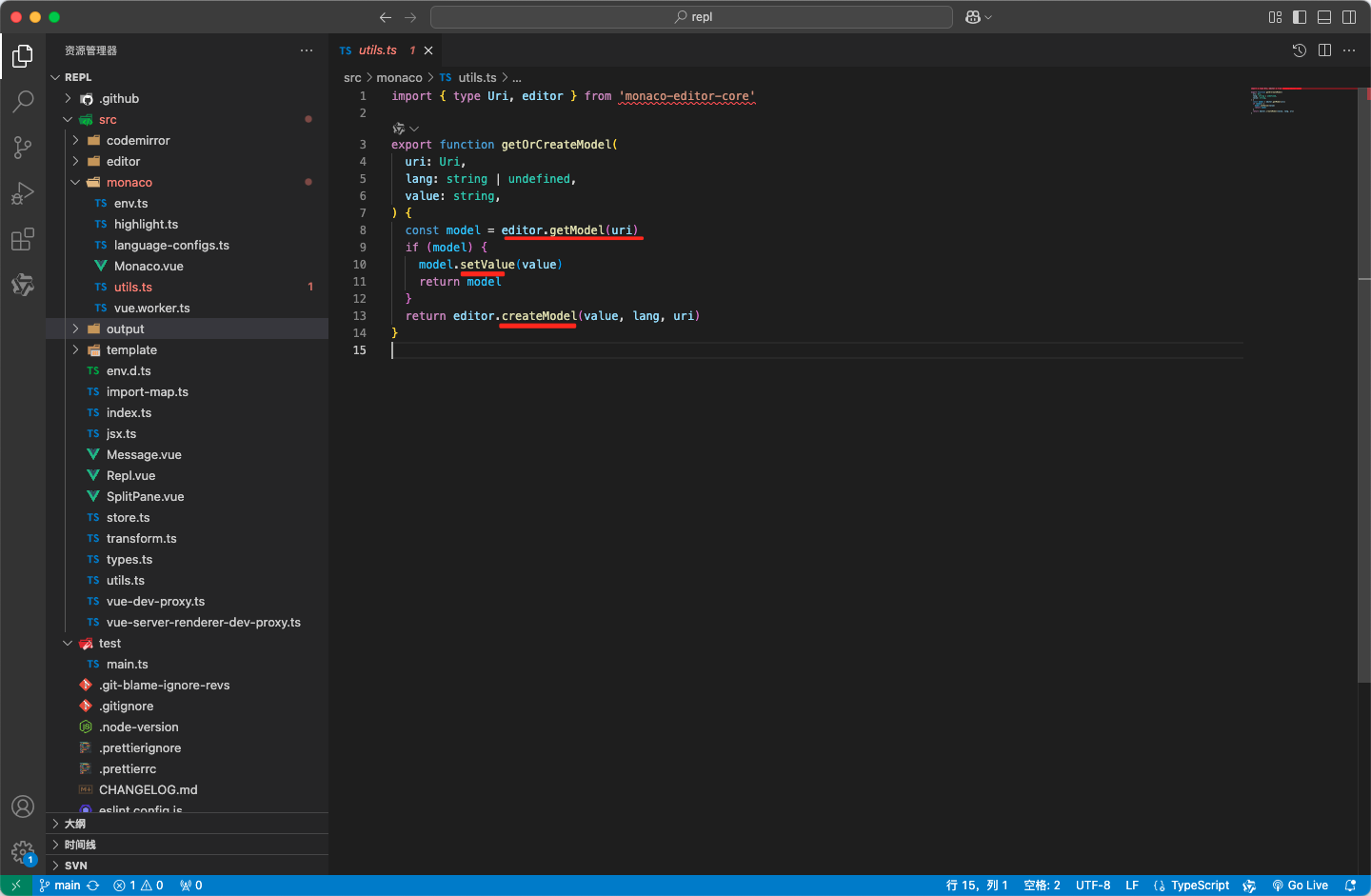This screenshot has width=1371, height=896.
Task: Click the remote window indicator in status bar
Action: (x=16, y=886)
